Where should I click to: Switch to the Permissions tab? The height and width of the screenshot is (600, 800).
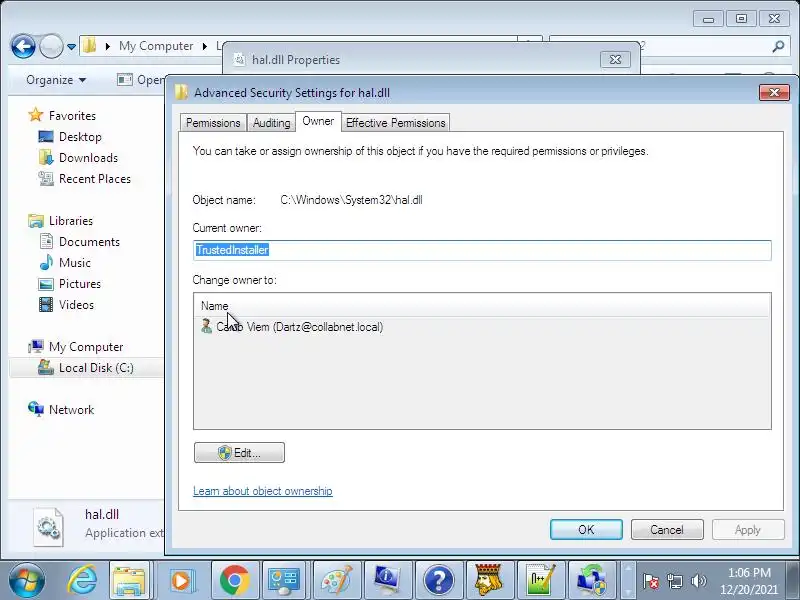pyautogui.click(x=213, y=123)
